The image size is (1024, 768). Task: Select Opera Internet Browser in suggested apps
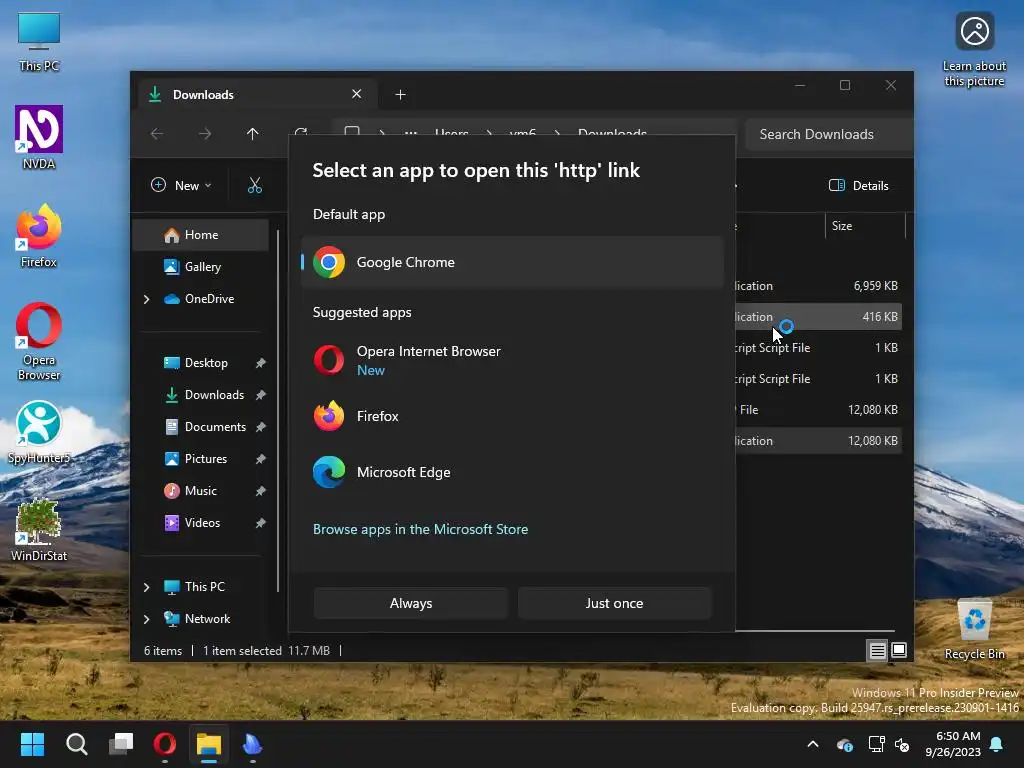point(513,360)
